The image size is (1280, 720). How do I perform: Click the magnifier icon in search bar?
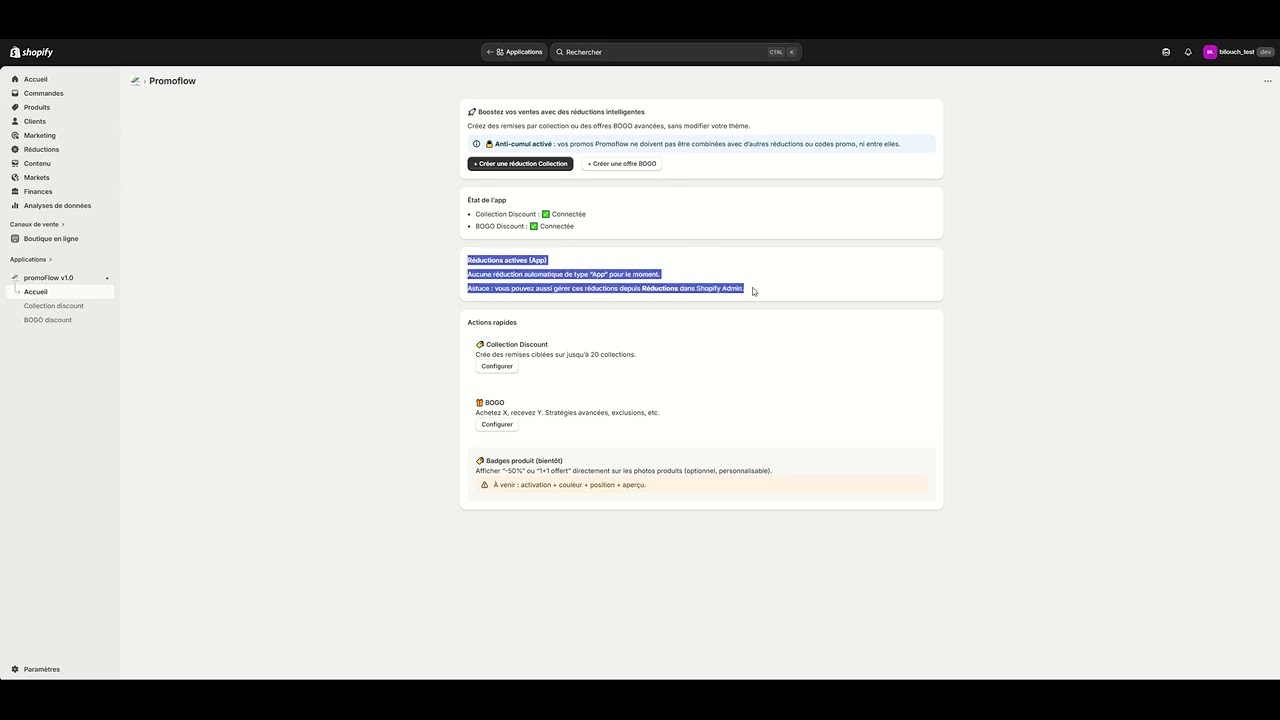tap(560, 52)
